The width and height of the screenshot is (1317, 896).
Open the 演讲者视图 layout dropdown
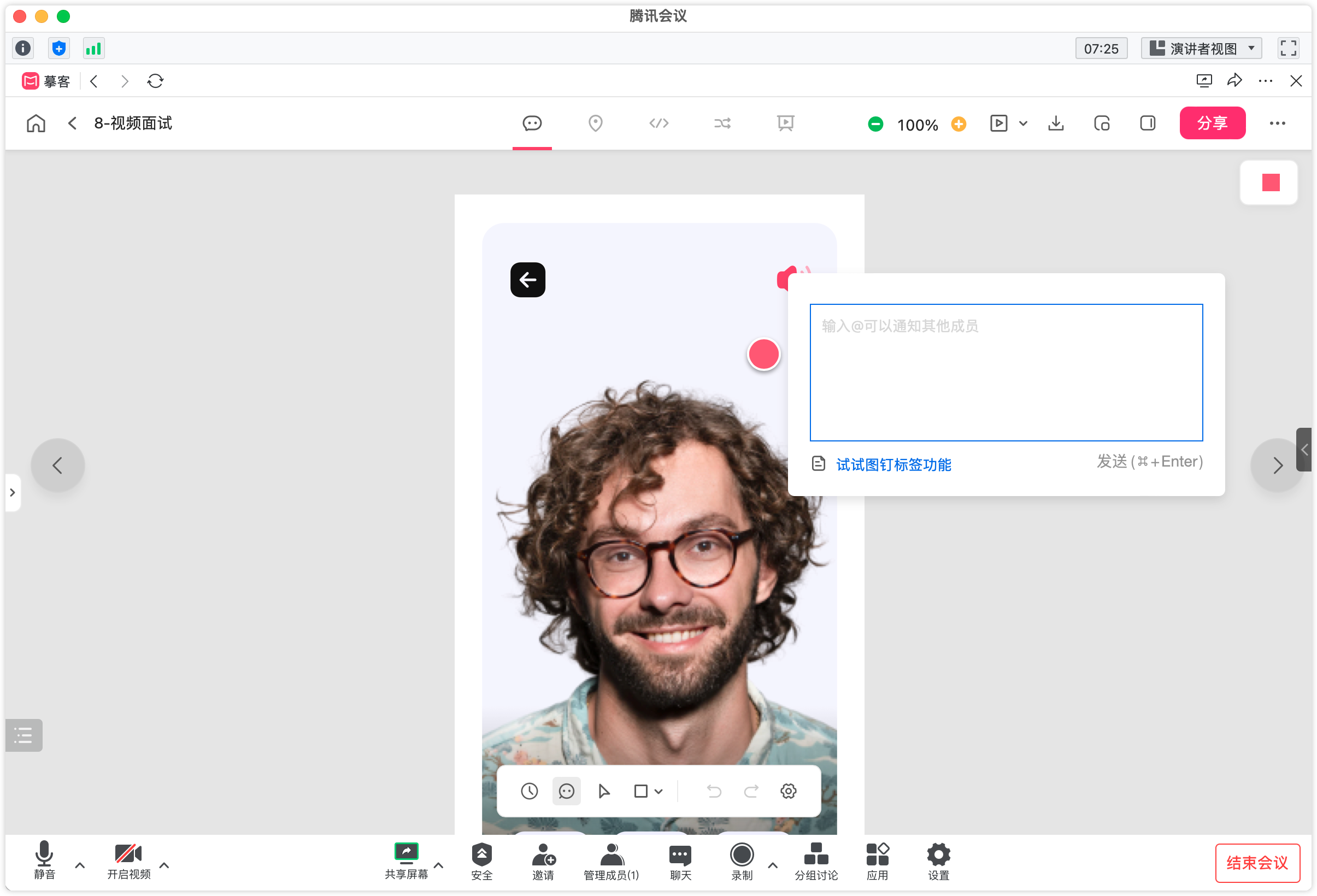(1201, 48)
